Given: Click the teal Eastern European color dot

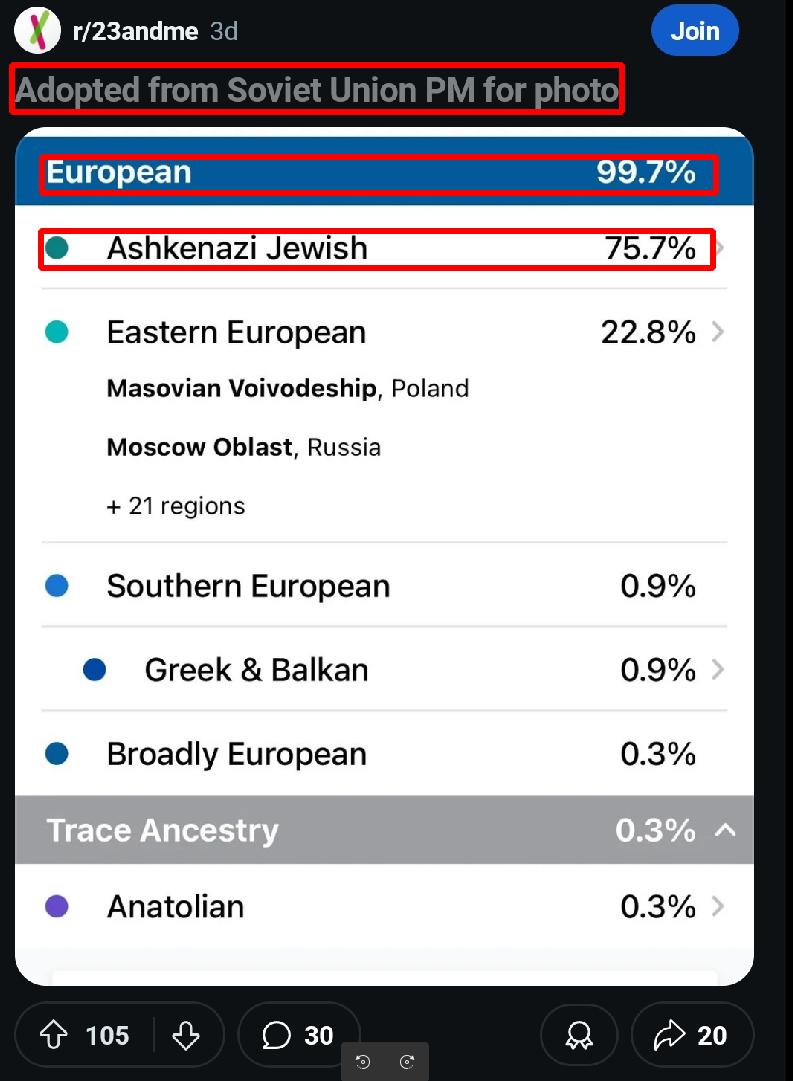Looking at the screenshot, I should click(57, 332).
